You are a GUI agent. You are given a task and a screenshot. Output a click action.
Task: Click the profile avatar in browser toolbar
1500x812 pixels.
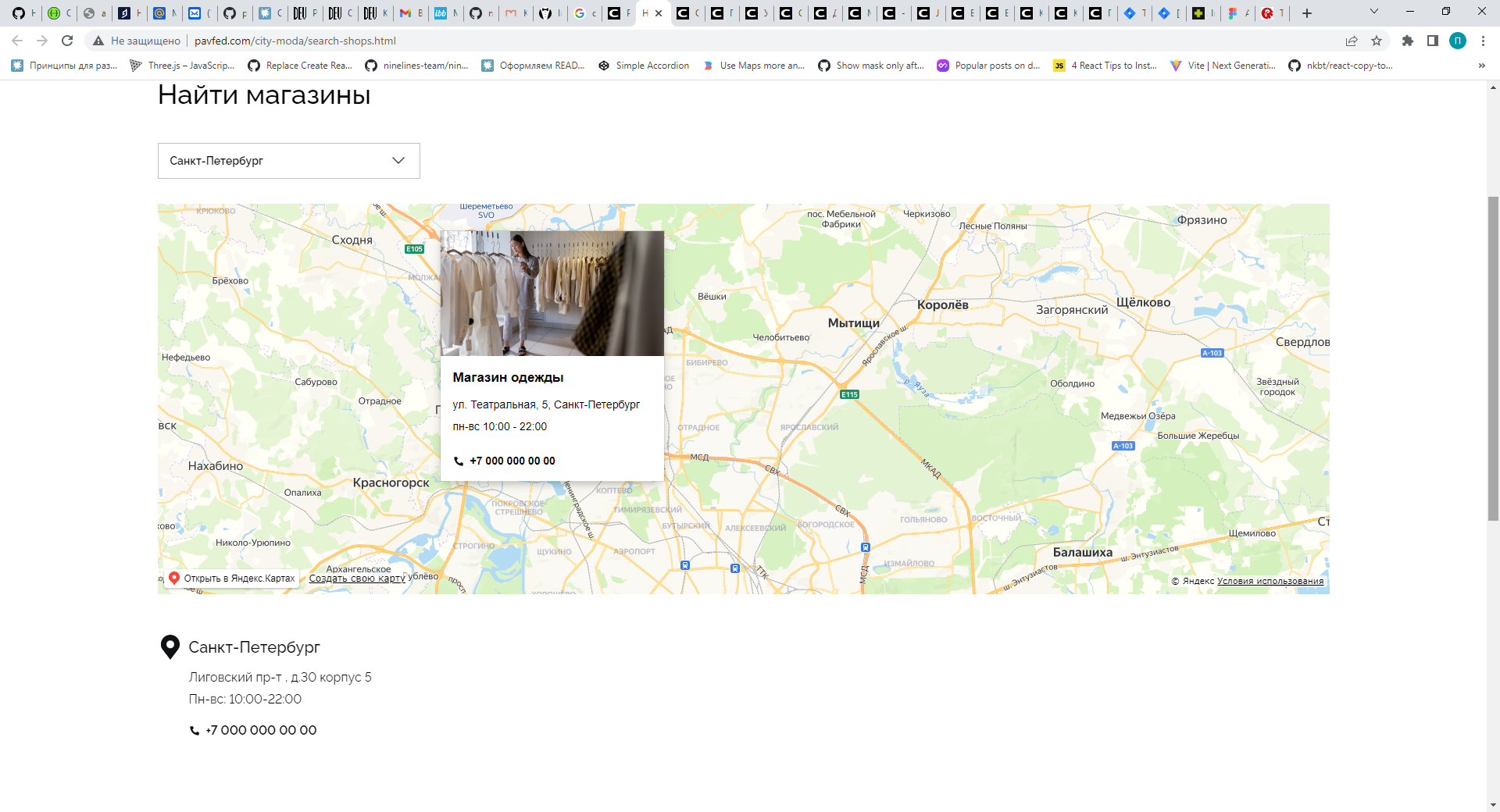click(x=1458, y=41)
